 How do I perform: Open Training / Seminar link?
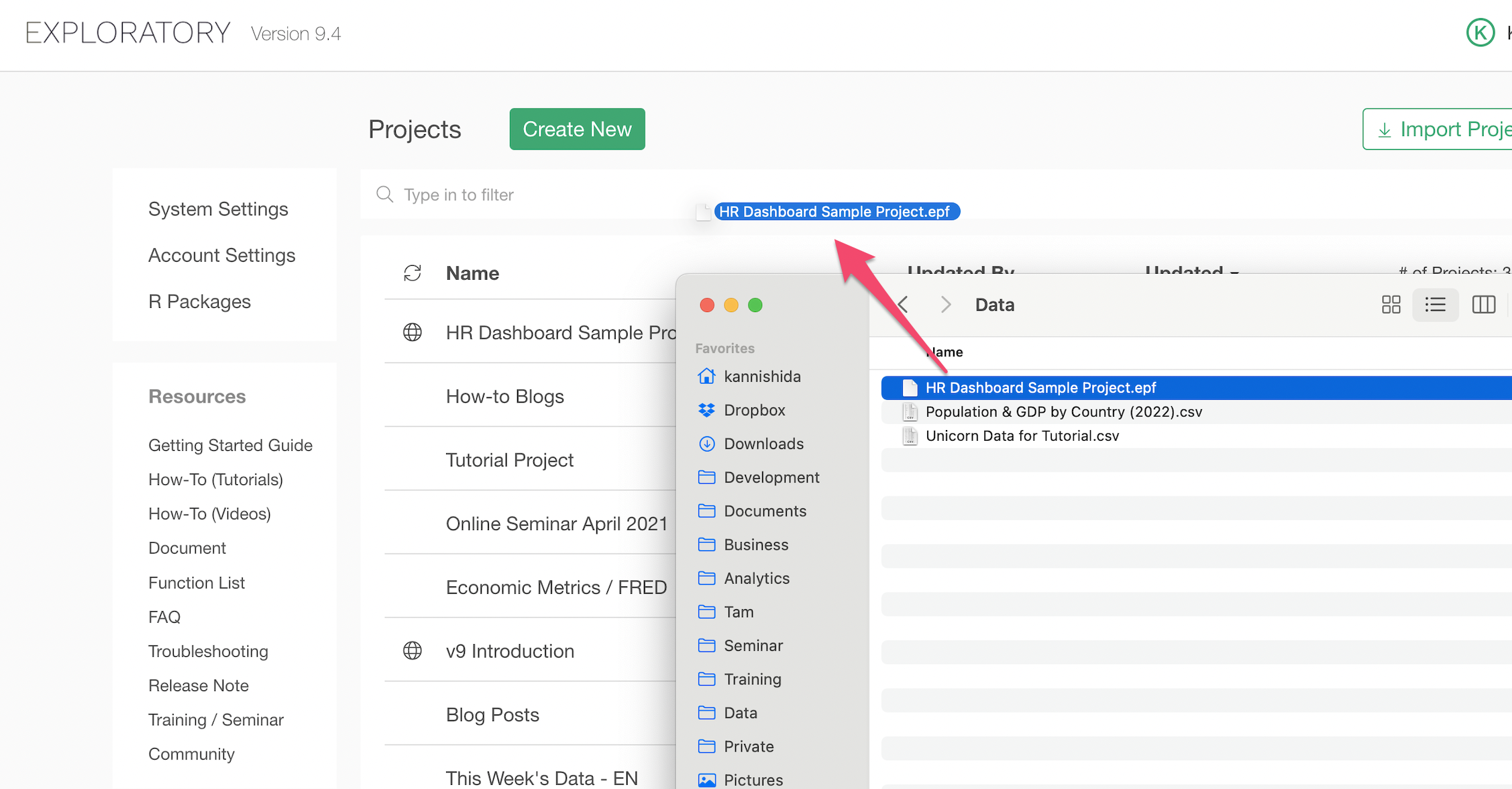click(x=215, y=719)
